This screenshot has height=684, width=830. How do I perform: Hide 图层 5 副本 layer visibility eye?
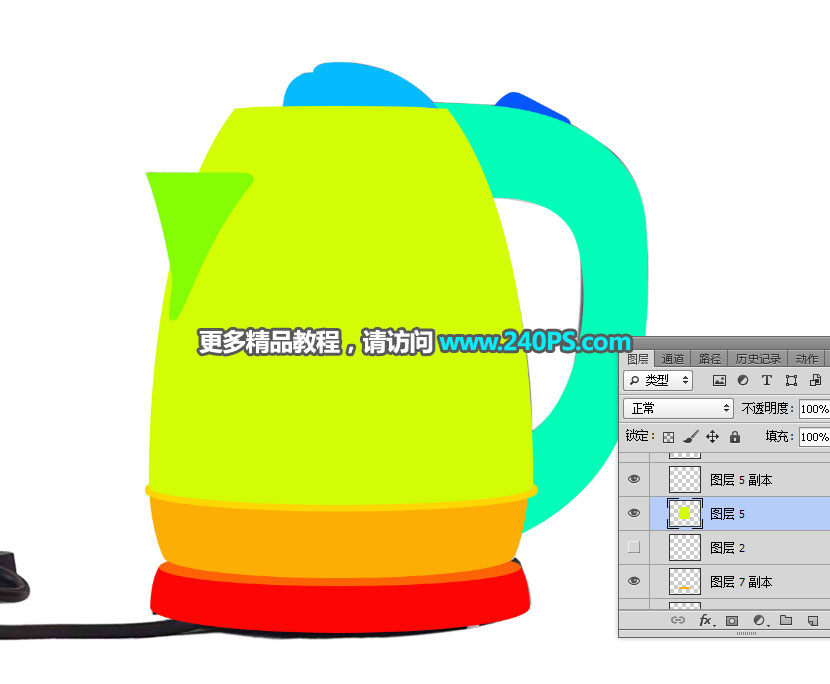pos(634,479)
